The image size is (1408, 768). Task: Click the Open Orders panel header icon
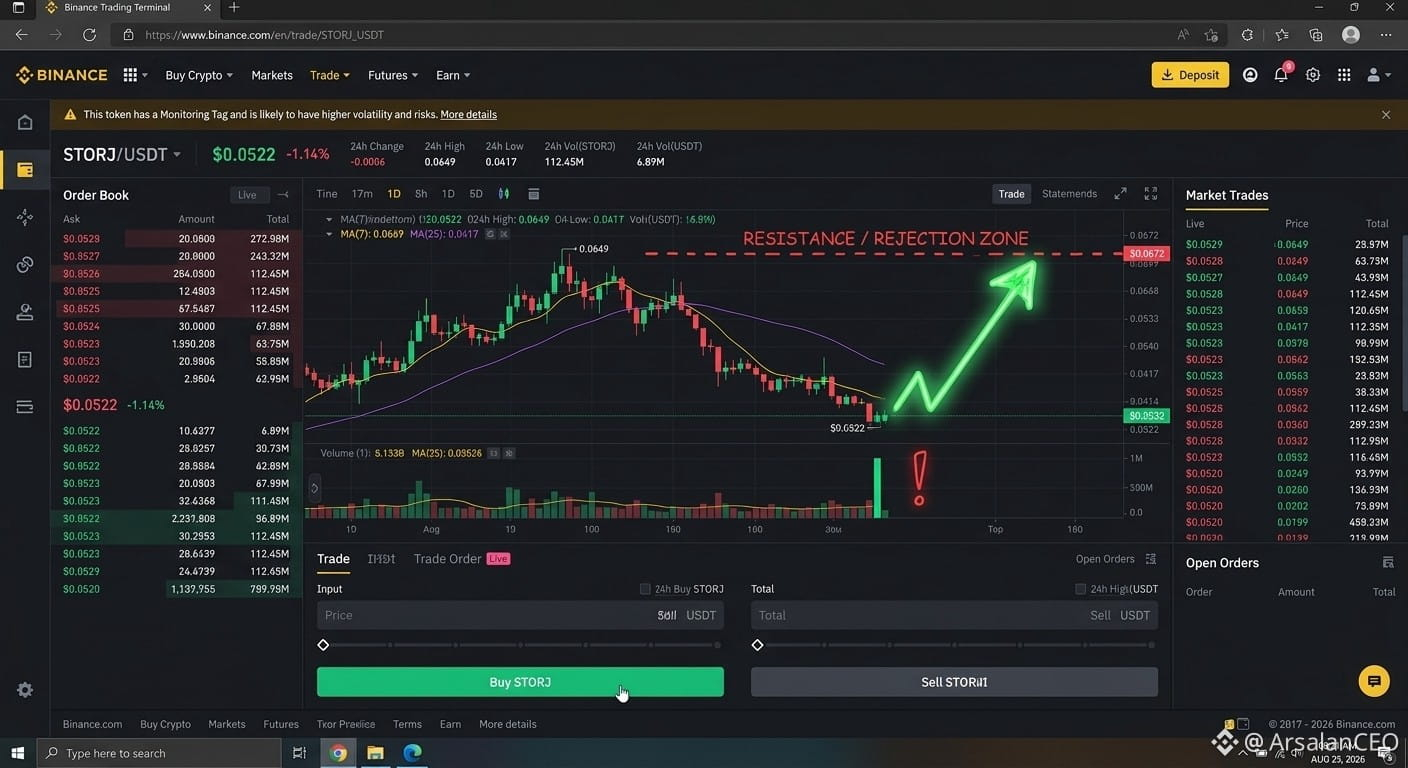[1388, 563]
